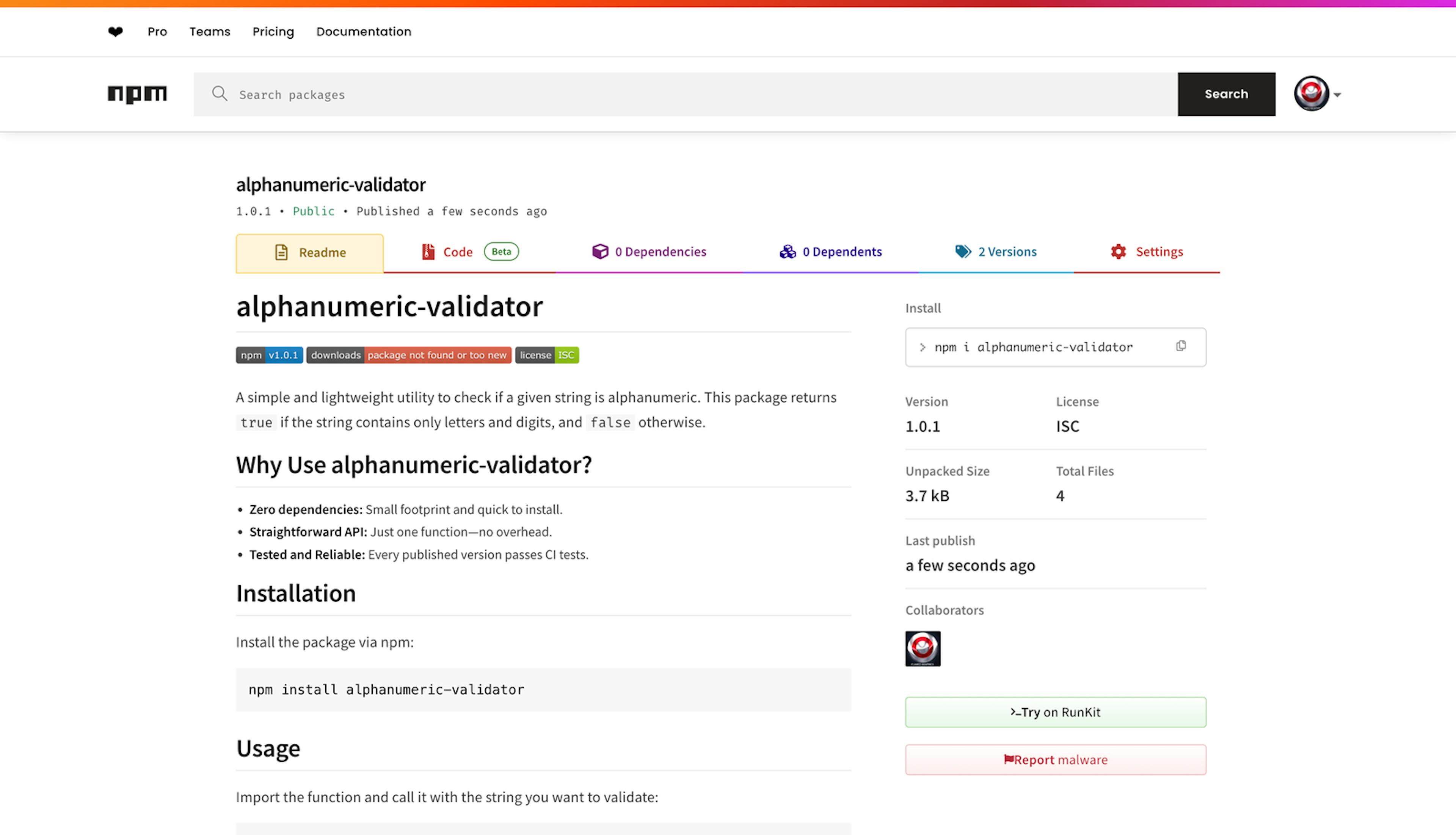Click the collaborator avatar thumbnail
This screenshot has height=835, width=1456.
(923, 649)
